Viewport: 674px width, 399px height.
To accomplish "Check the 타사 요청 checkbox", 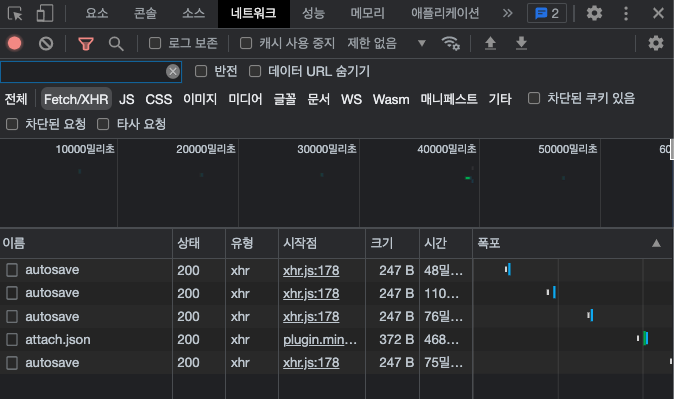I will 103,124.
